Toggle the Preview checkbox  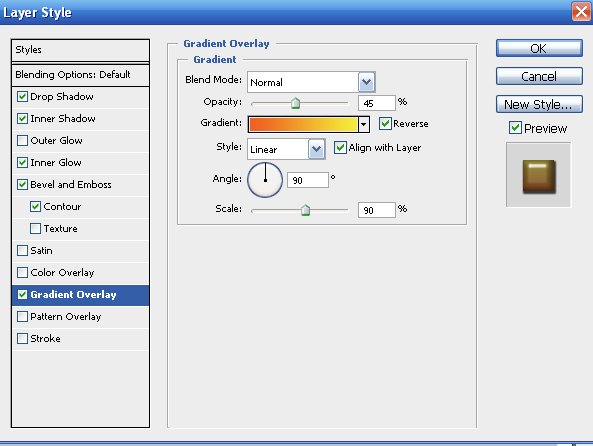coord(515,128)
